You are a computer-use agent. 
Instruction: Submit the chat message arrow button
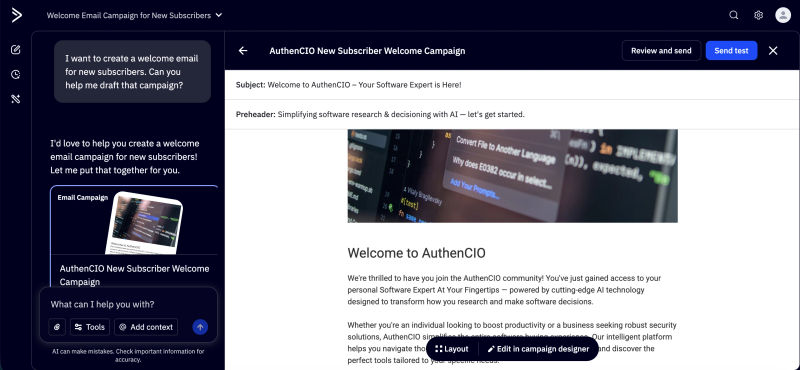pos(200,327)
